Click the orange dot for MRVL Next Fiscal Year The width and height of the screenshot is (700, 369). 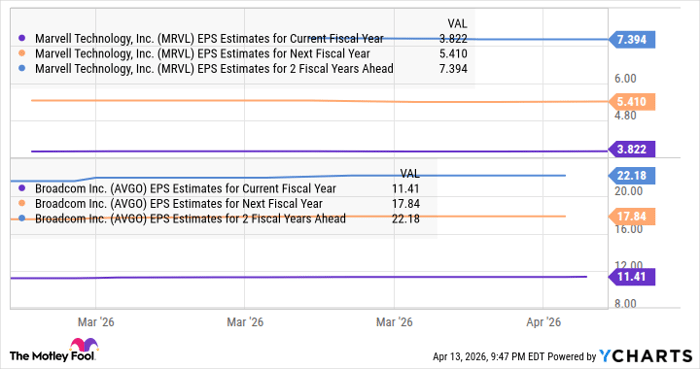22,54
